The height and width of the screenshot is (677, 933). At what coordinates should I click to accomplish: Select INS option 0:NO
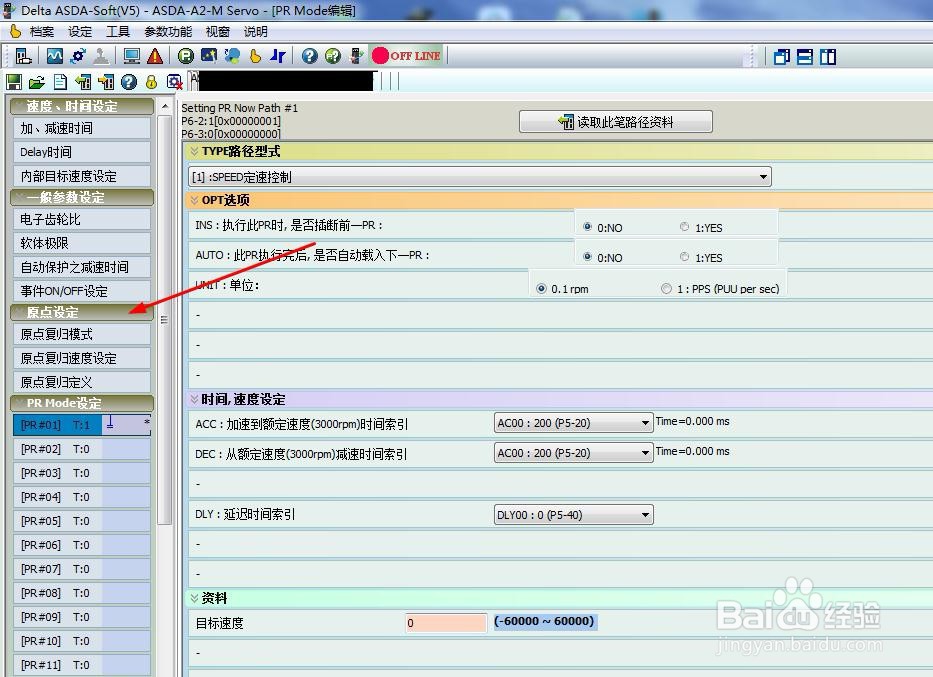[x=587, y=227]
